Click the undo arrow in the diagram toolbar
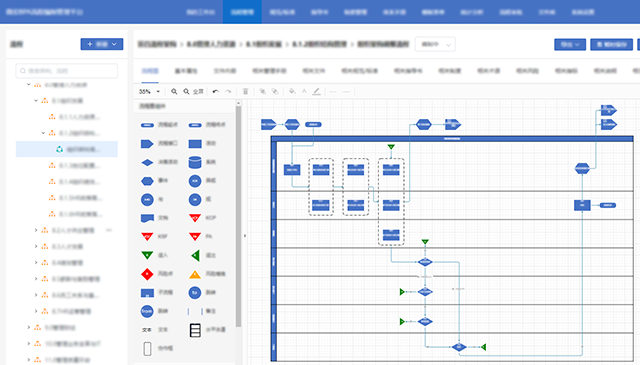The width and height of the screenshot is (640, 365). pyautogui.click(x=216, y=91)
